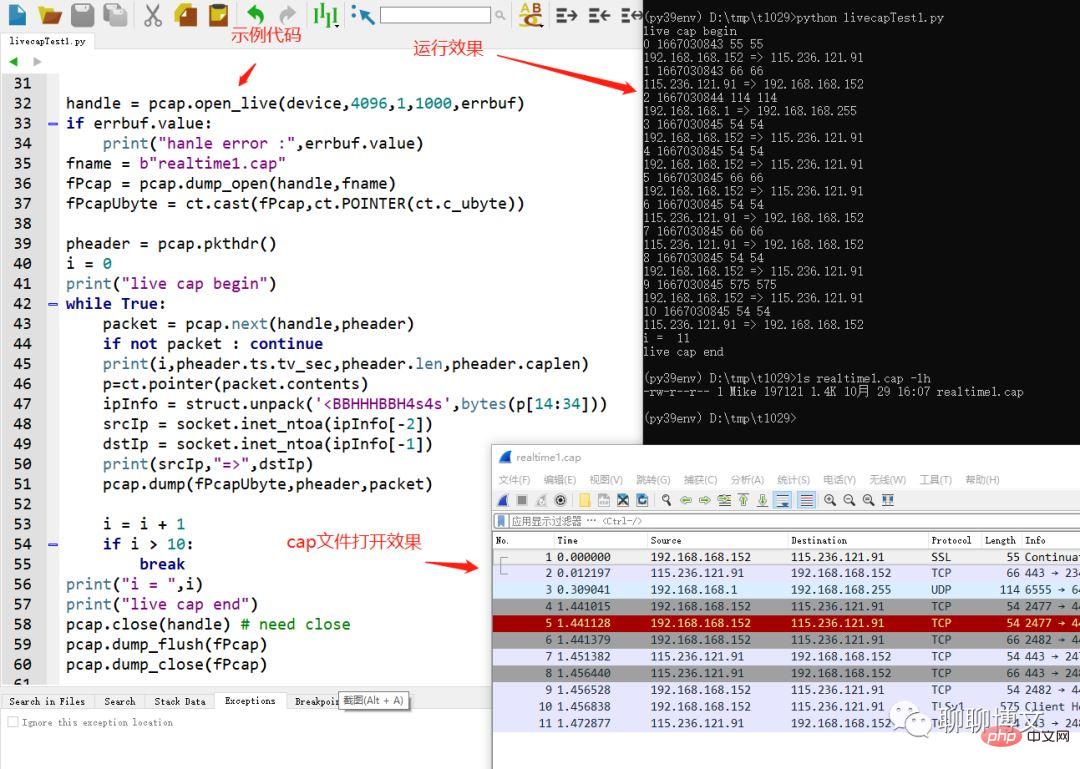Click the magnifier beside the toolbar search box
Image resolution: width=1080 pixels, height=769 pixels.
pyautogui.click(x=500, y=14)
